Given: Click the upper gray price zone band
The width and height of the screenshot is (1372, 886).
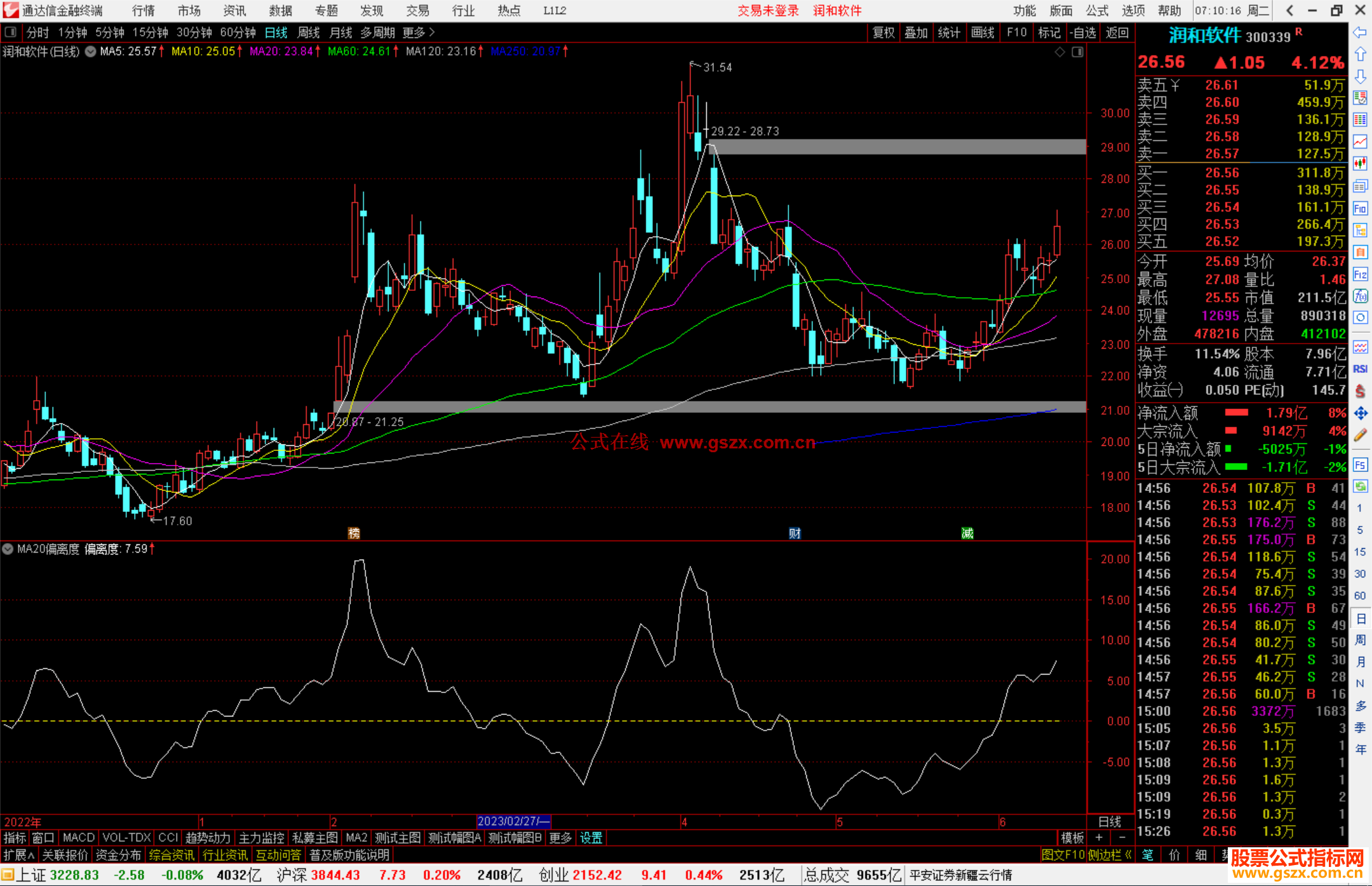Looking at the screenshot, I should pyautogui.click(x=897, y=147).
